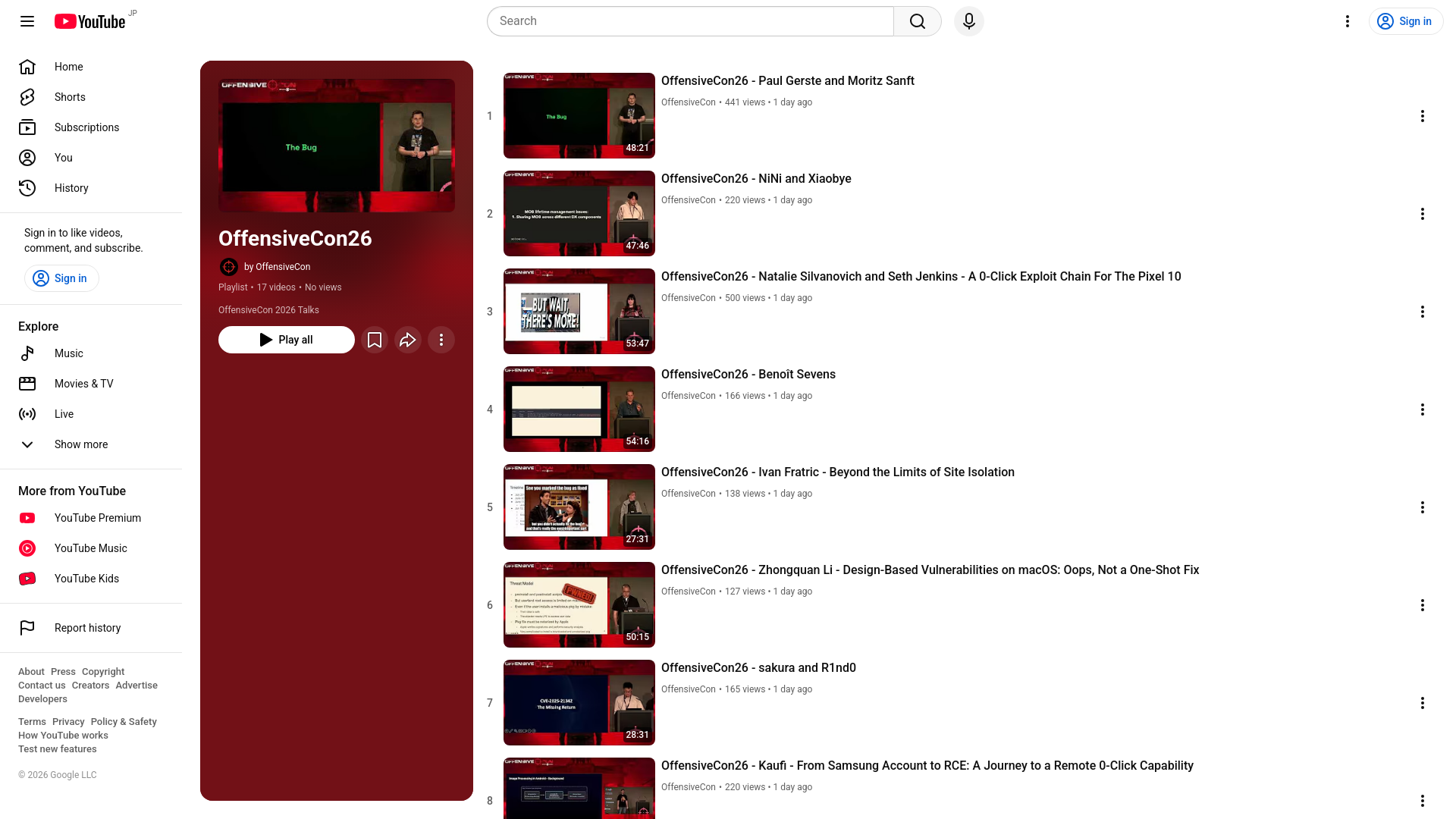The image size is (1456, 819).
Task: Click Sign in at top right
Action: click(x=1406, y=21)
